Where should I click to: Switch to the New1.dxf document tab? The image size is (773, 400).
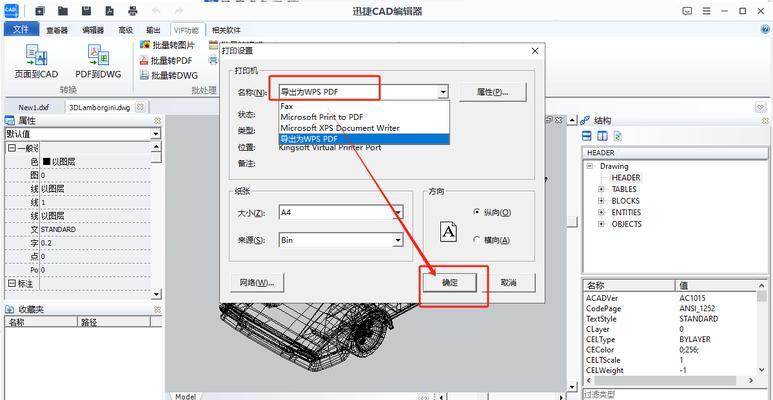[34, 107]
